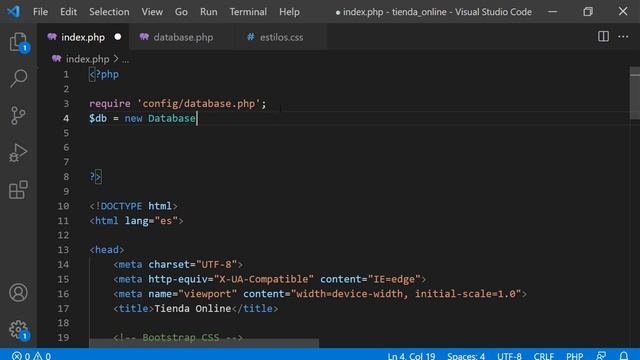Open the Run menu

tap(209, 12)
